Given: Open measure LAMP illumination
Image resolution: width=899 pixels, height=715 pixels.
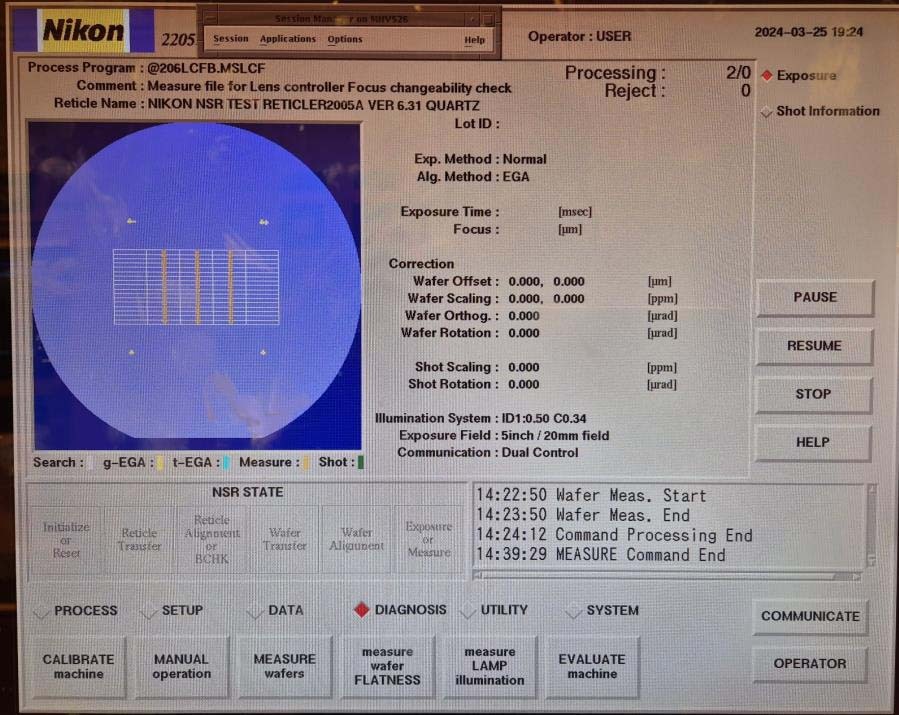Looking at the screenshot, I should point(490,666).
